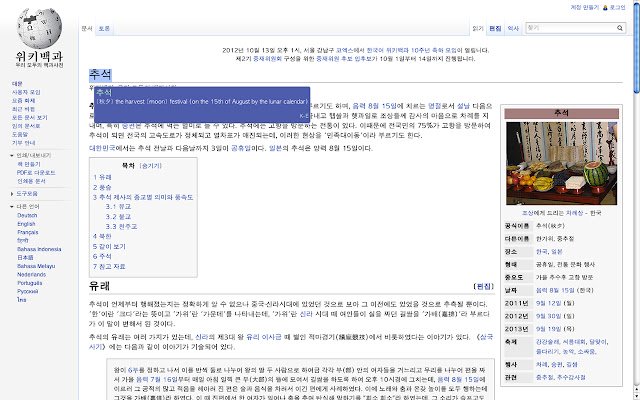Screen dimensions: 640x400
Task: Click 9월 19일 in the 2013년 row
Action: (549, 329)
